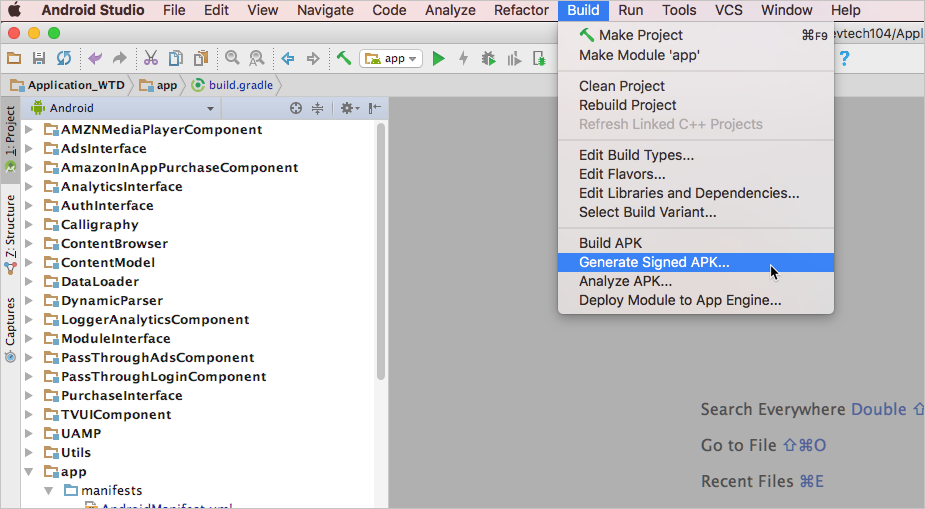Click the Collapse All icon in project panel

click(x=318, y=108)
